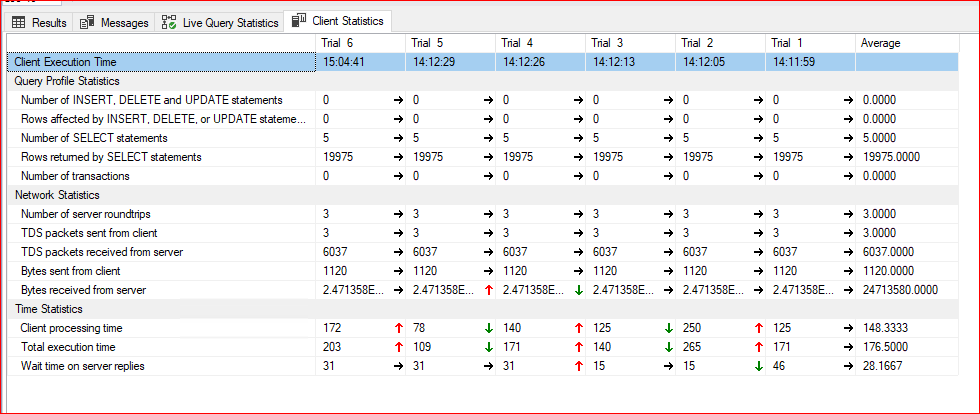Click the Messages tab page icon
Viewport: 980px width, 414px height.
tap(88, 22)
